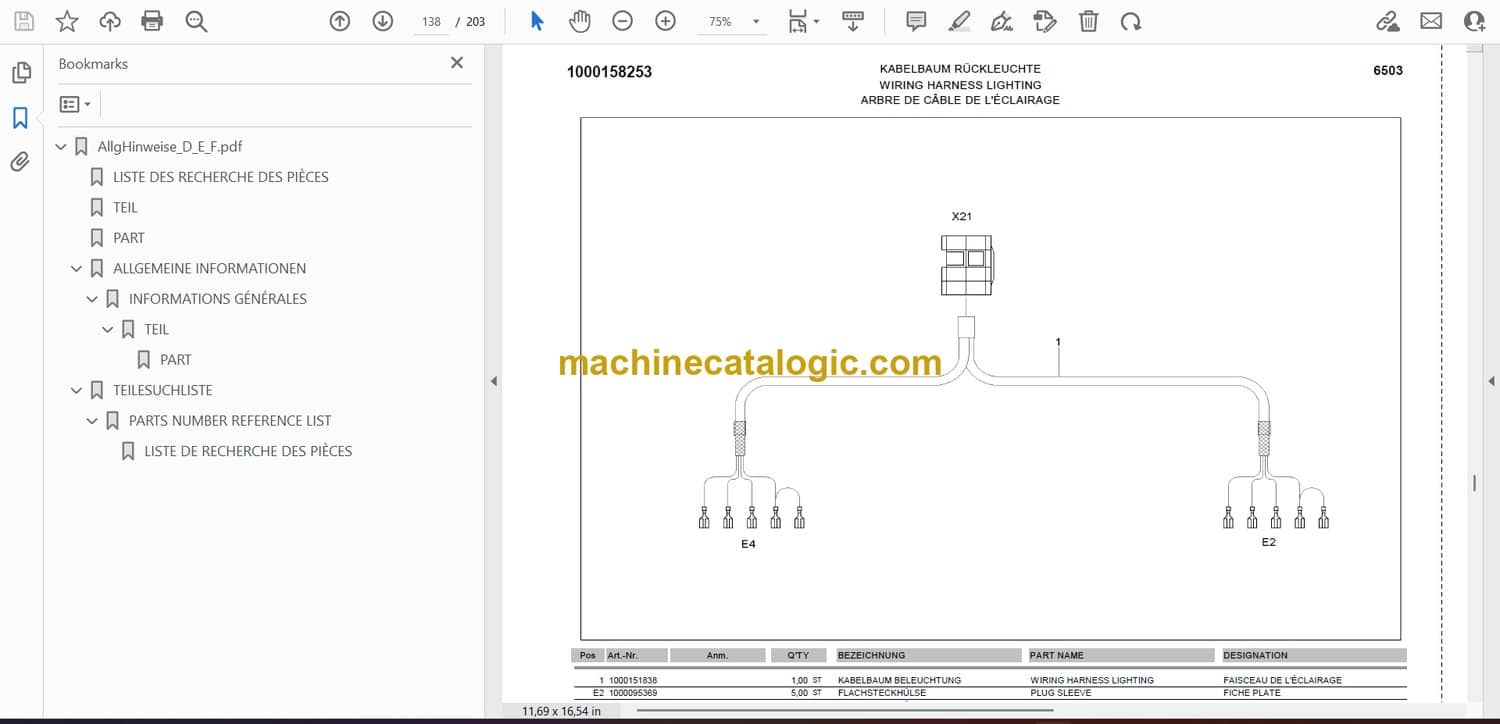Viewport: 1500px width, 724px height.
Task: Open the zoom level dropdown
Action: [755, 21]
